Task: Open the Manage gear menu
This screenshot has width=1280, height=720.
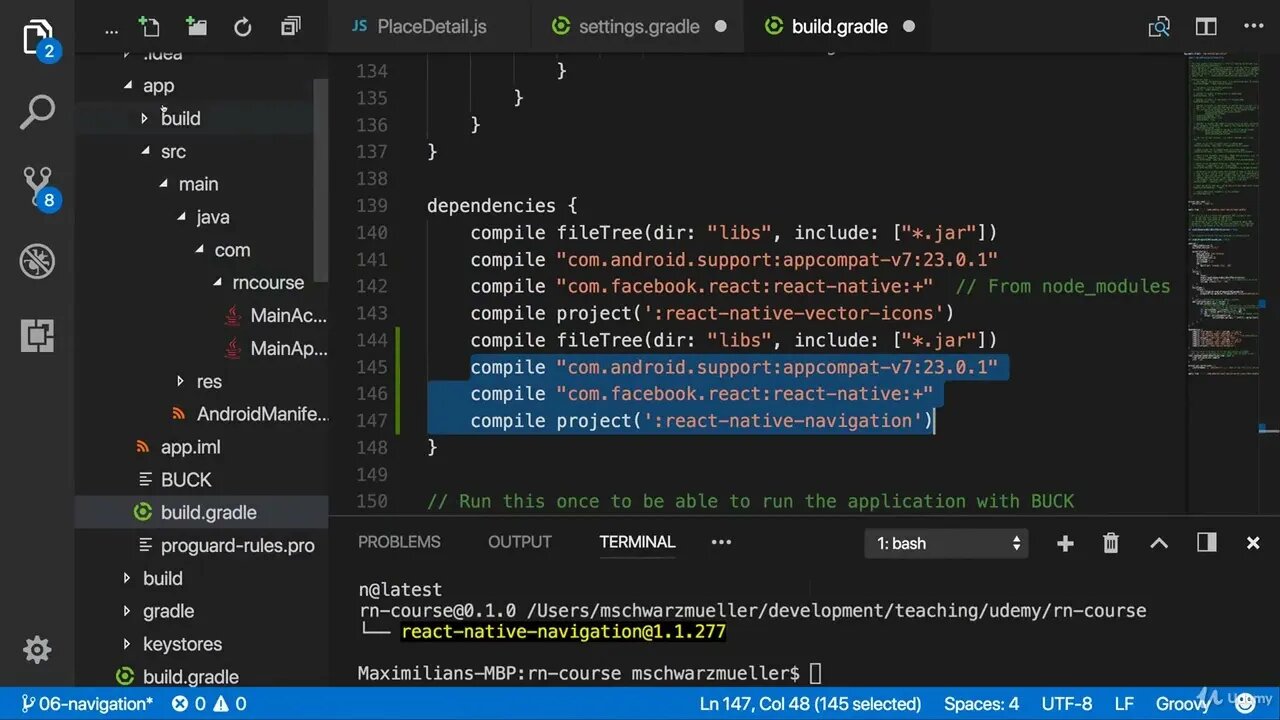Action: [x=37, y=650]
